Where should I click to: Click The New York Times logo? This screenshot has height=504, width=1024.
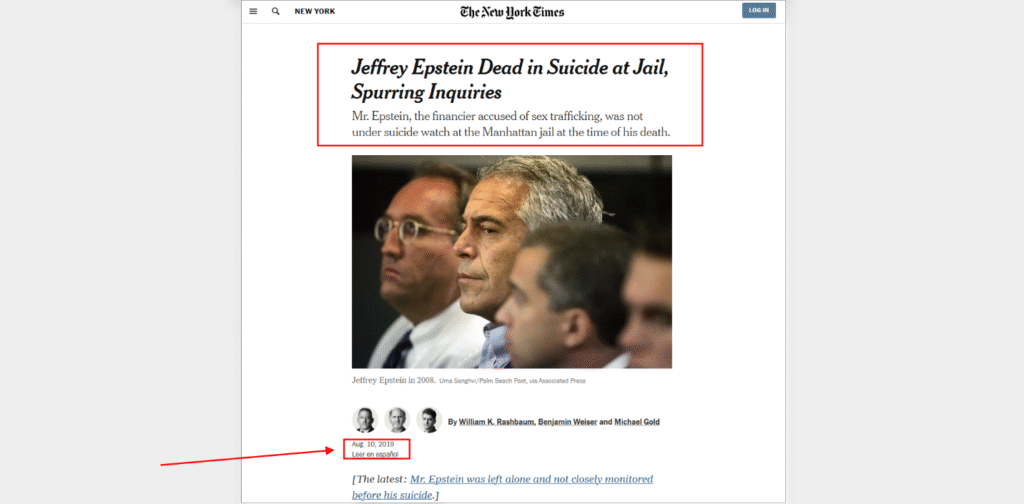click(x=512, y=12)
